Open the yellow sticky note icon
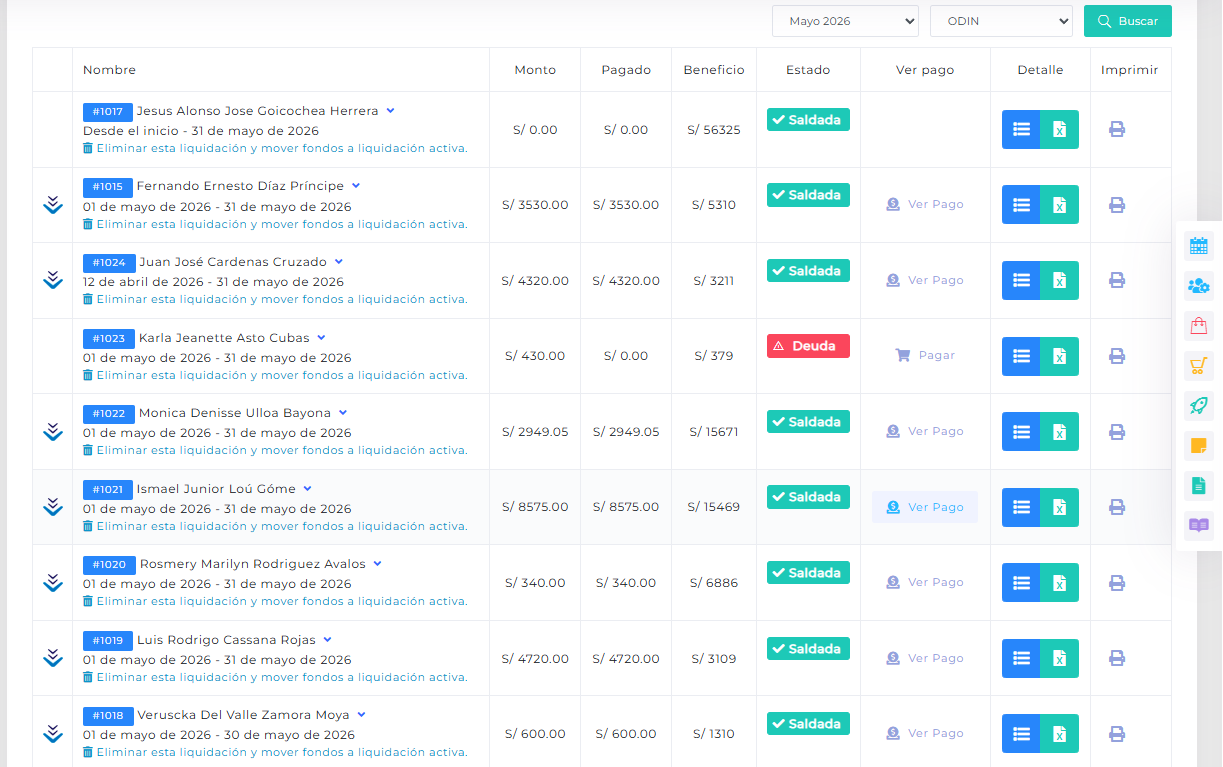 click(x=1198, y=446)
